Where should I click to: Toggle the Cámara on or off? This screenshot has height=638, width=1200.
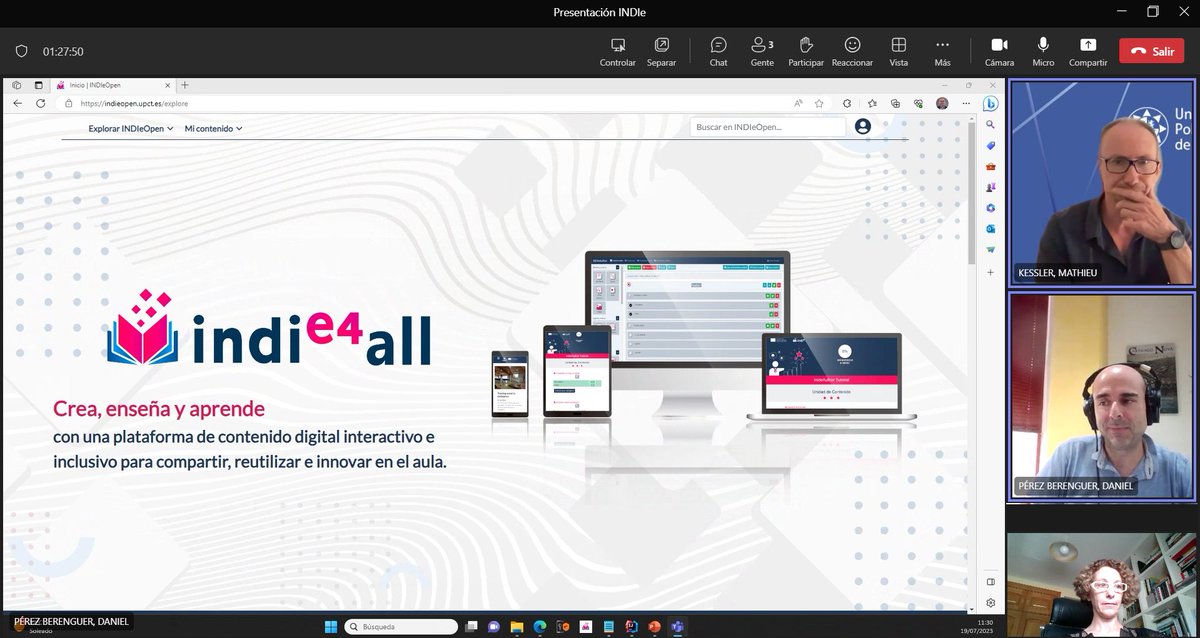point(998,51)
